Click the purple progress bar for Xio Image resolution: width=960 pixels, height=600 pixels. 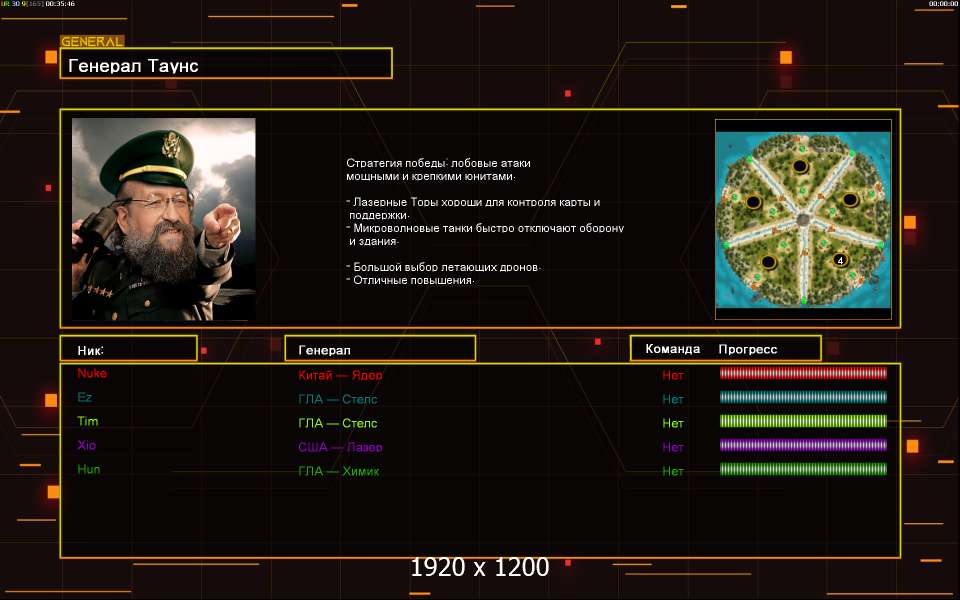click(x=803, y=445)
